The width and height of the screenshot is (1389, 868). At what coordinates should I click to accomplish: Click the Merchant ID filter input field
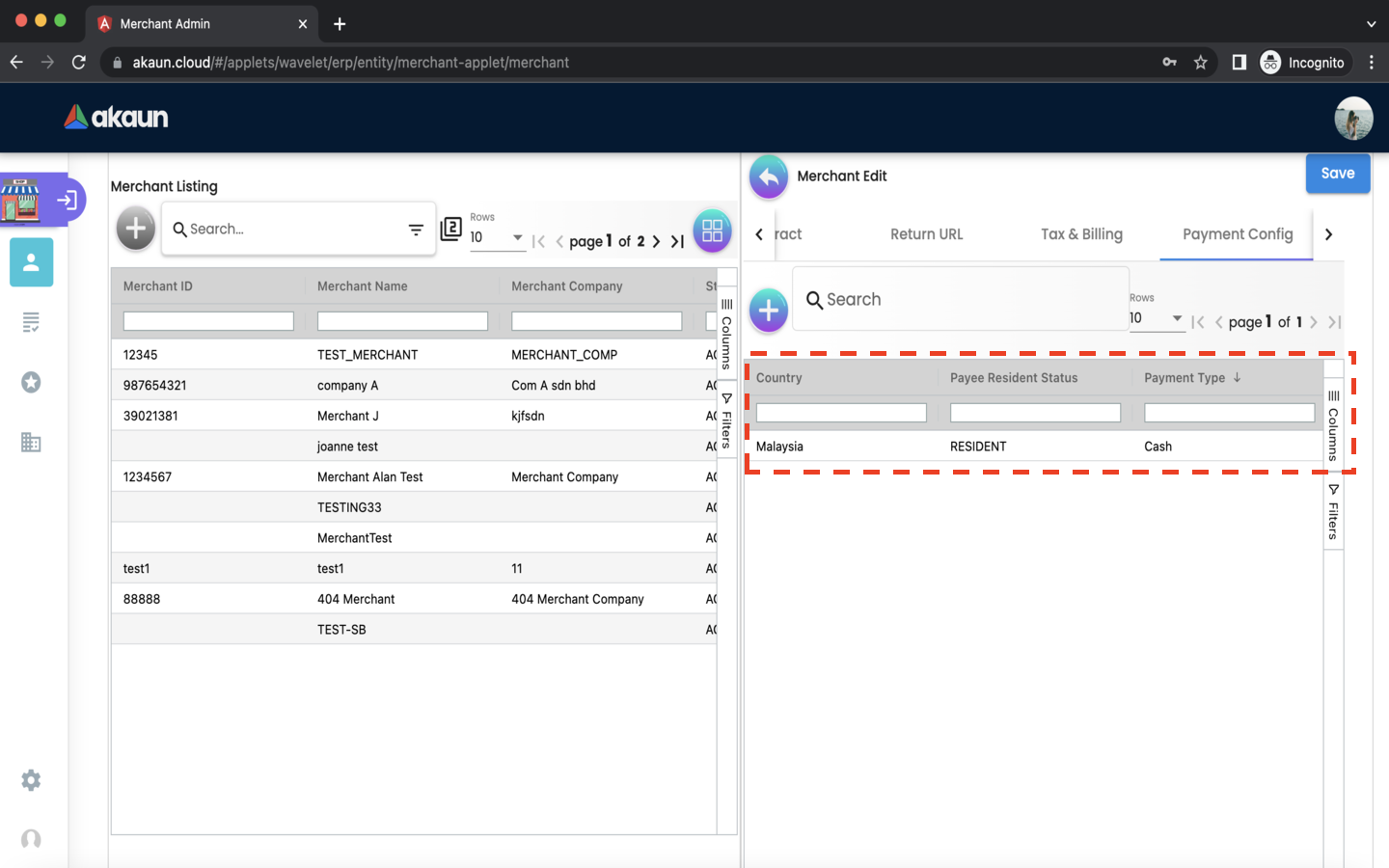208,321
